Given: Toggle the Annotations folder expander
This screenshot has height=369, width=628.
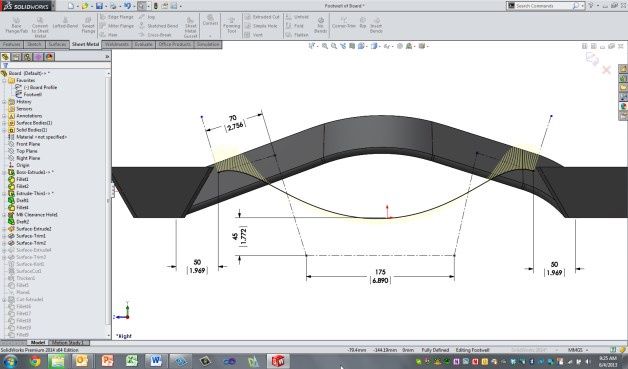Looking at the screenshot, I should 4,116.
